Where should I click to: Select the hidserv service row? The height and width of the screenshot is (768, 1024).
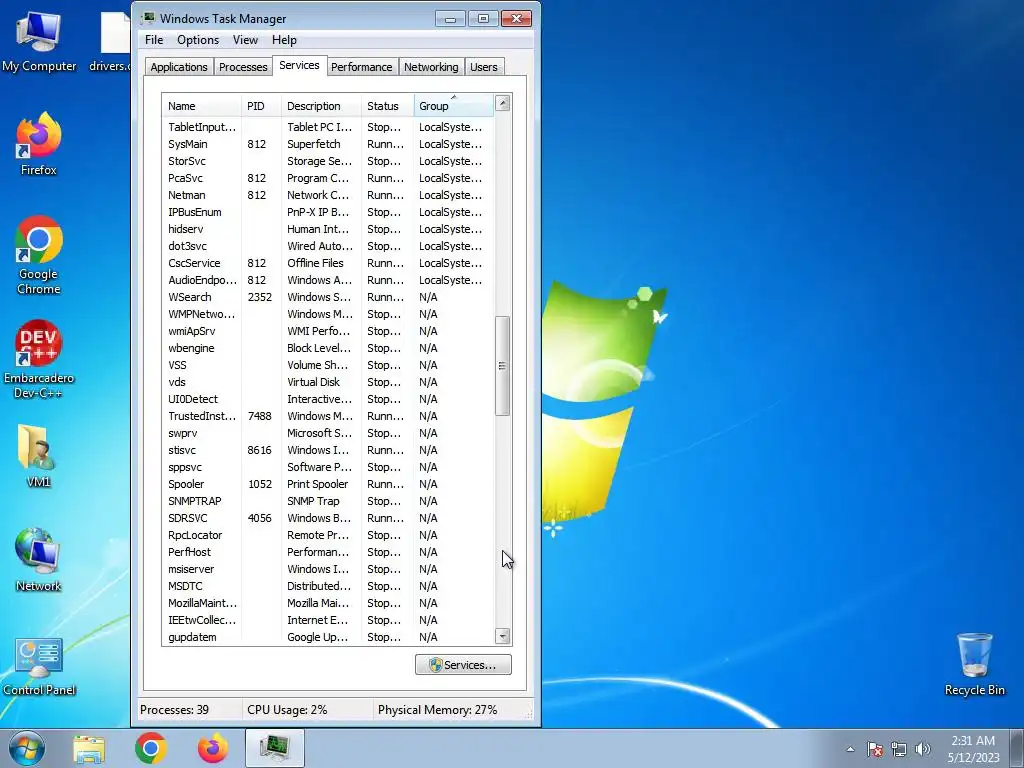pyautogui.click(x=328, y=229)
